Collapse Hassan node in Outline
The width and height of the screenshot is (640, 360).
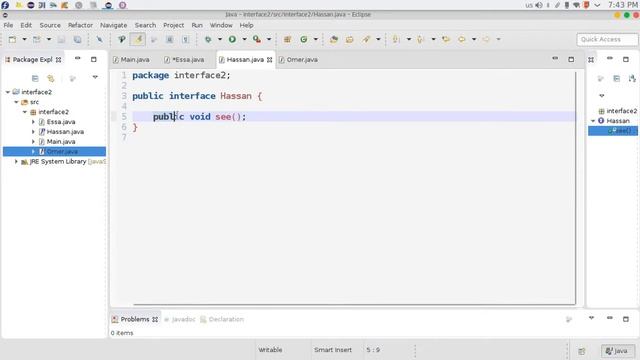pos(593,121)
